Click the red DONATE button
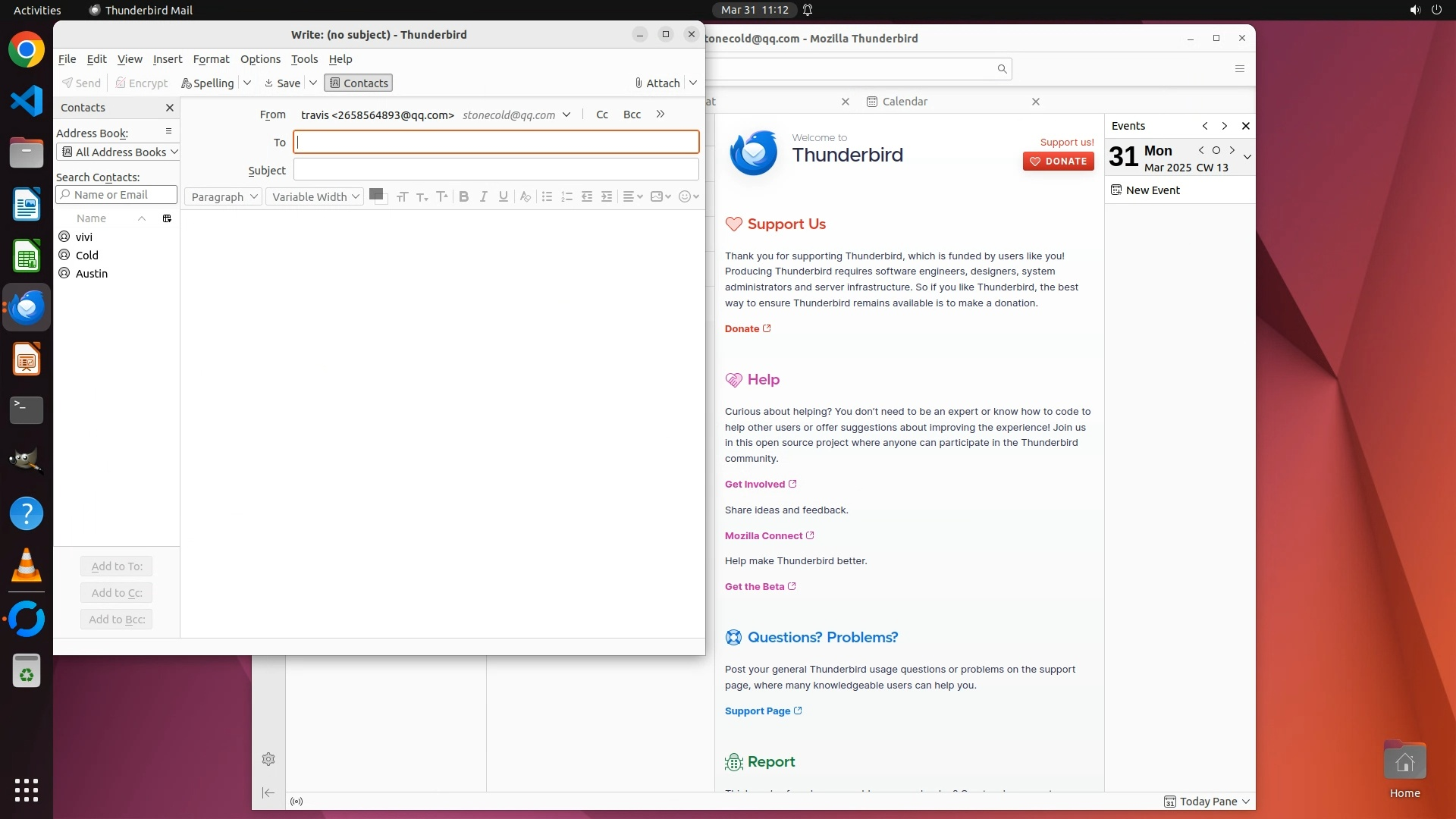The image size is (1456, 819). (1058, 161)
